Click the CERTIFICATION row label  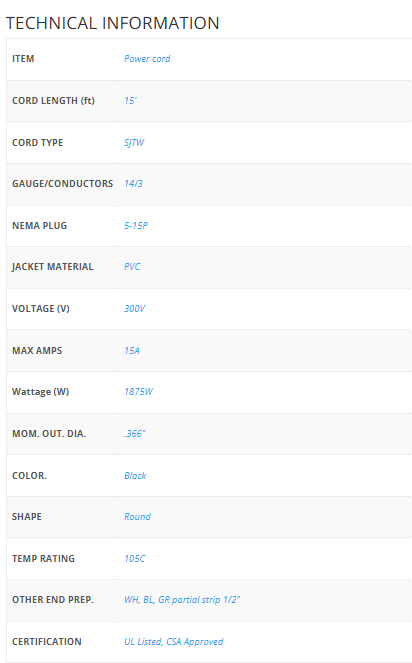[x=47, y=641]
